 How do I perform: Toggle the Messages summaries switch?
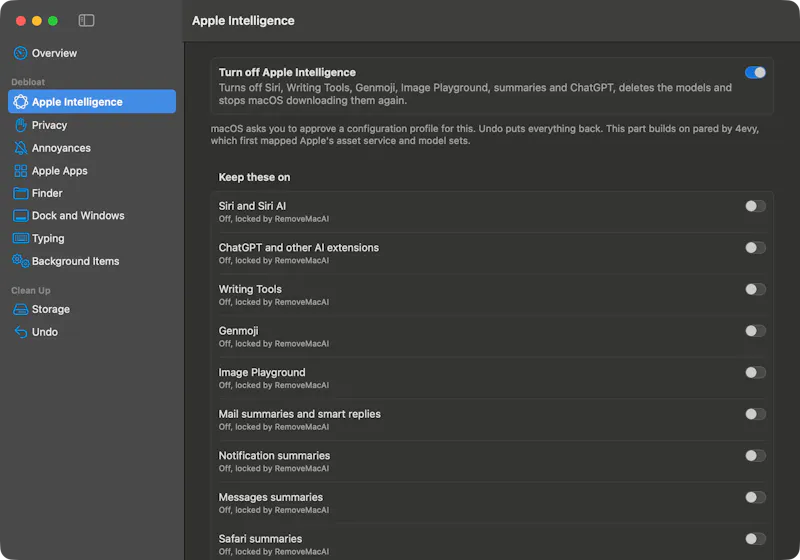tap(755, 497)
